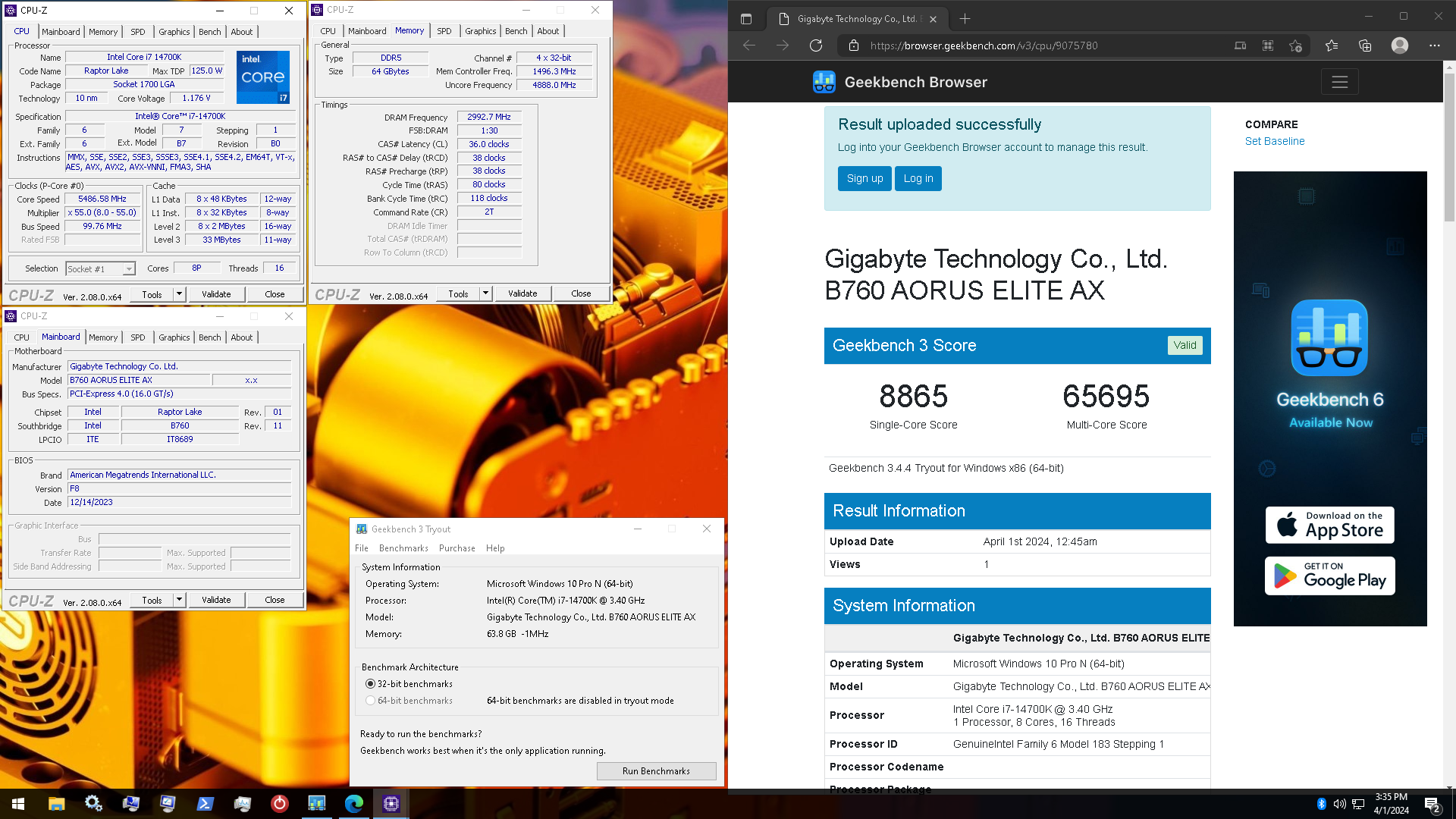Click Close in CPU-Z Mainboard window
This screenshot has height=819, width=1456.
(x=275, y=600)
